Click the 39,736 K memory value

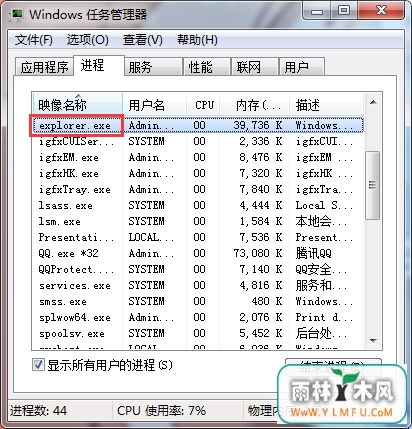click(258, 125)
